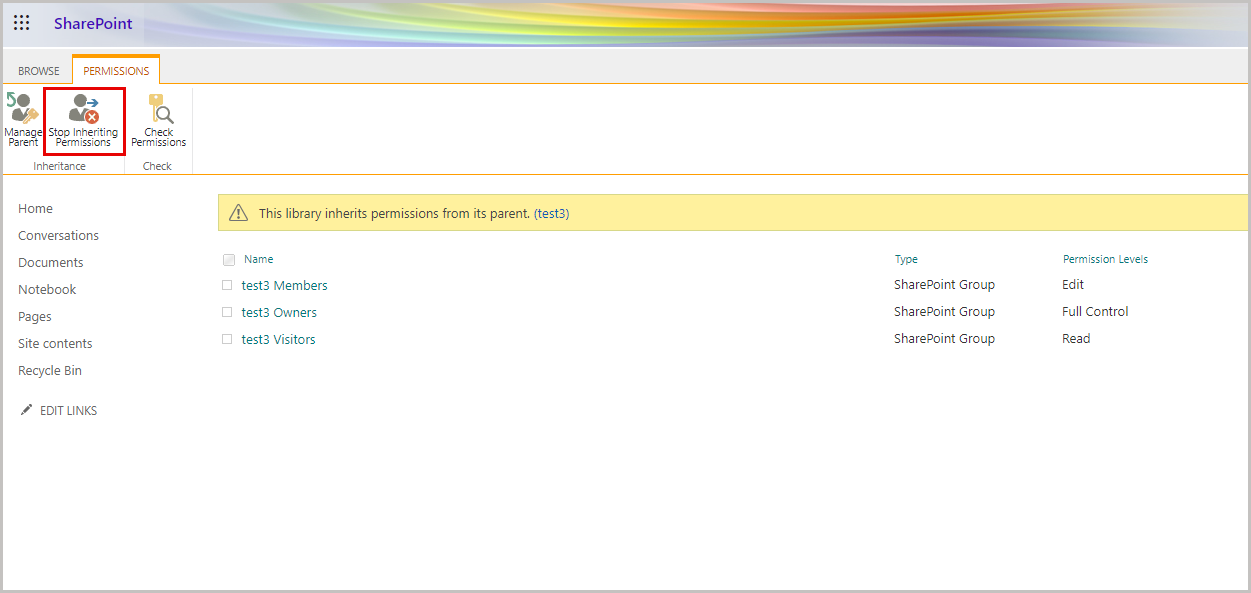Click the Check ribbon group label
1251x593 pixels.
(157, 166)
